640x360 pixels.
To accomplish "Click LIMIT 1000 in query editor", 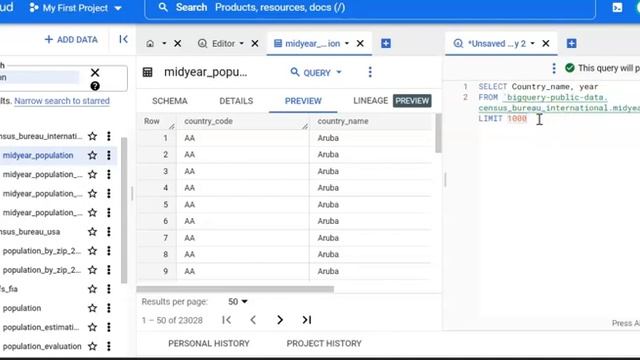I will [502, 119].
